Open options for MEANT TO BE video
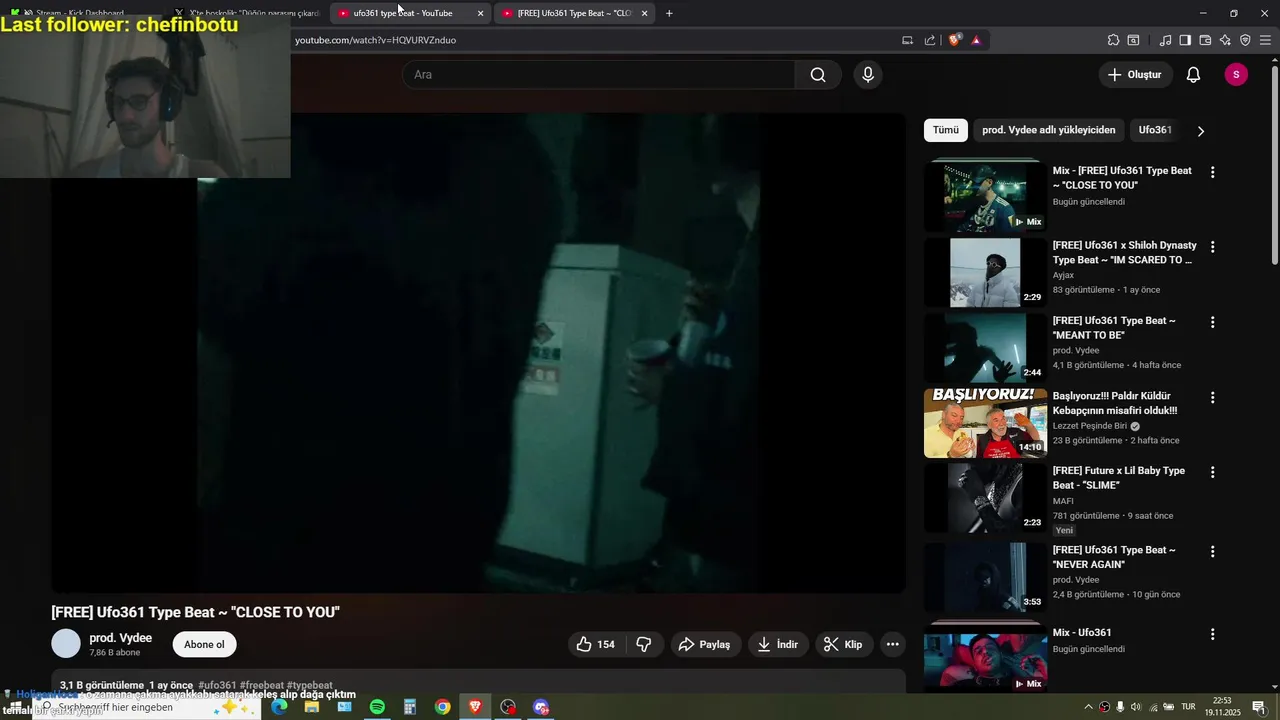Viewport: 1280px width, 720px height. click(1213, 322)
